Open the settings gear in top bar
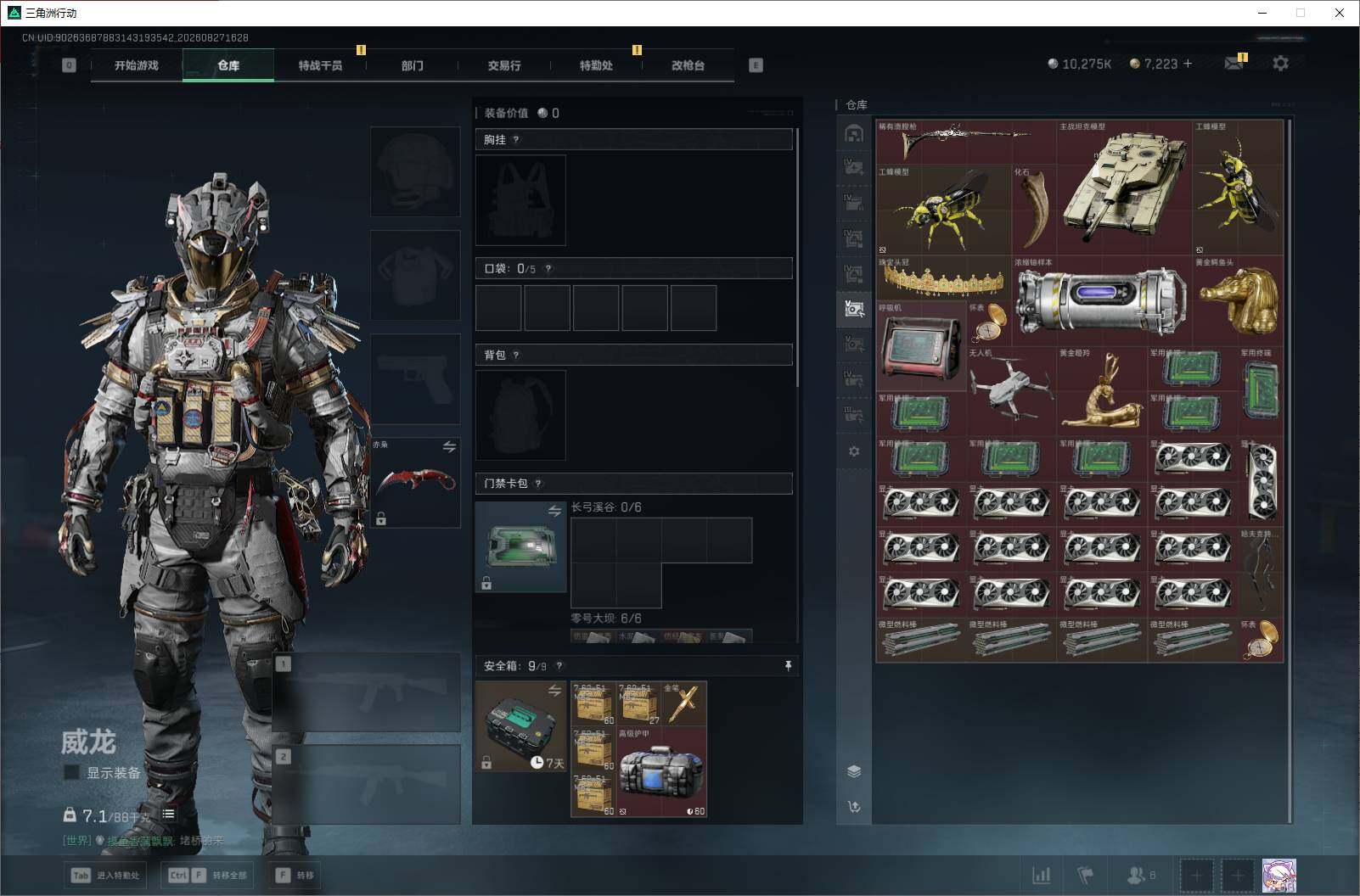The image size is (1360, 896). (1280, 64)
